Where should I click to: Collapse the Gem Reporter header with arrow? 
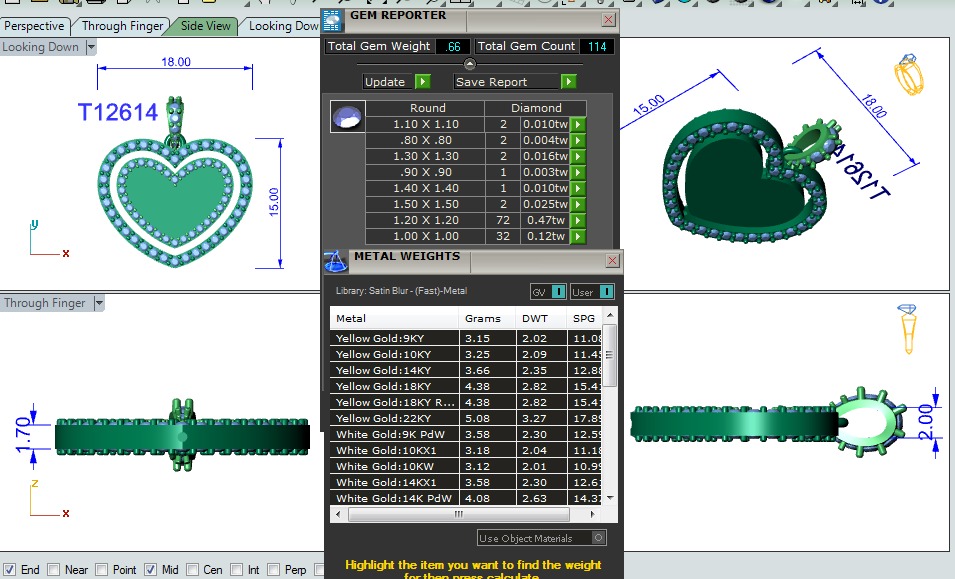click(x=470, y=64)
